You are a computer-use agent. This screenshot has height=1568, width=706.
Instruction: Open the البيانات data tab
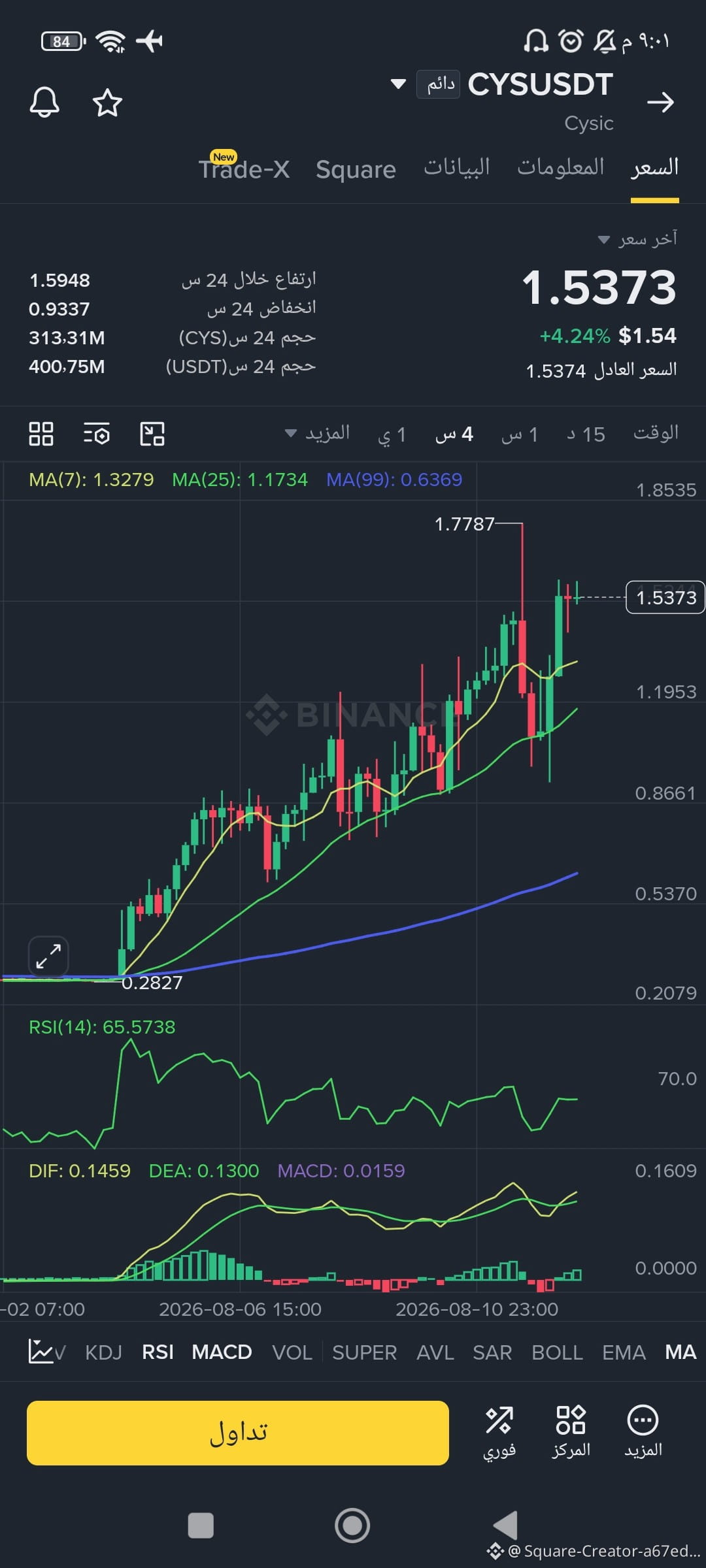(456, 167)
